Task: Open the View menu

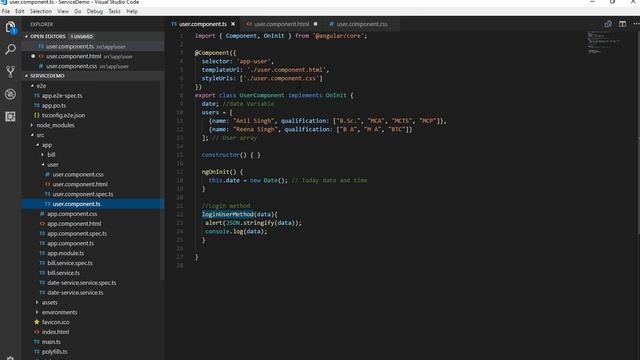Action: pyautogui.click(x=63, y=11)
